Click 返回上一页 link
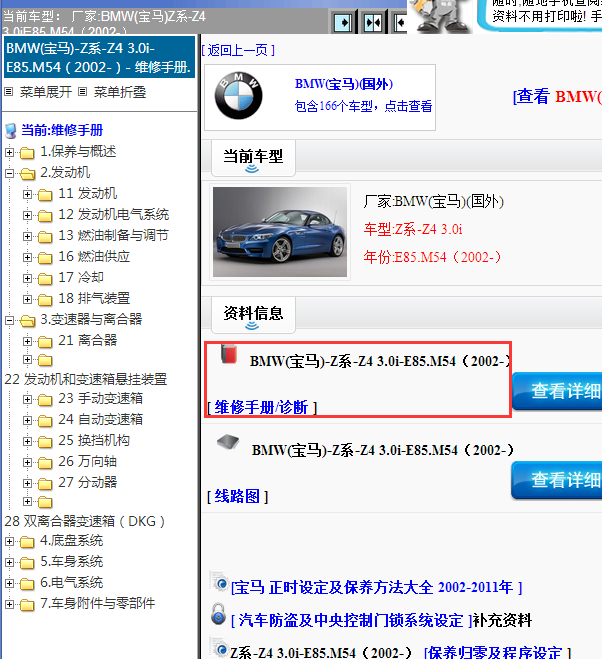Screen dimensions: 602x659 click(x=238, y=50)
